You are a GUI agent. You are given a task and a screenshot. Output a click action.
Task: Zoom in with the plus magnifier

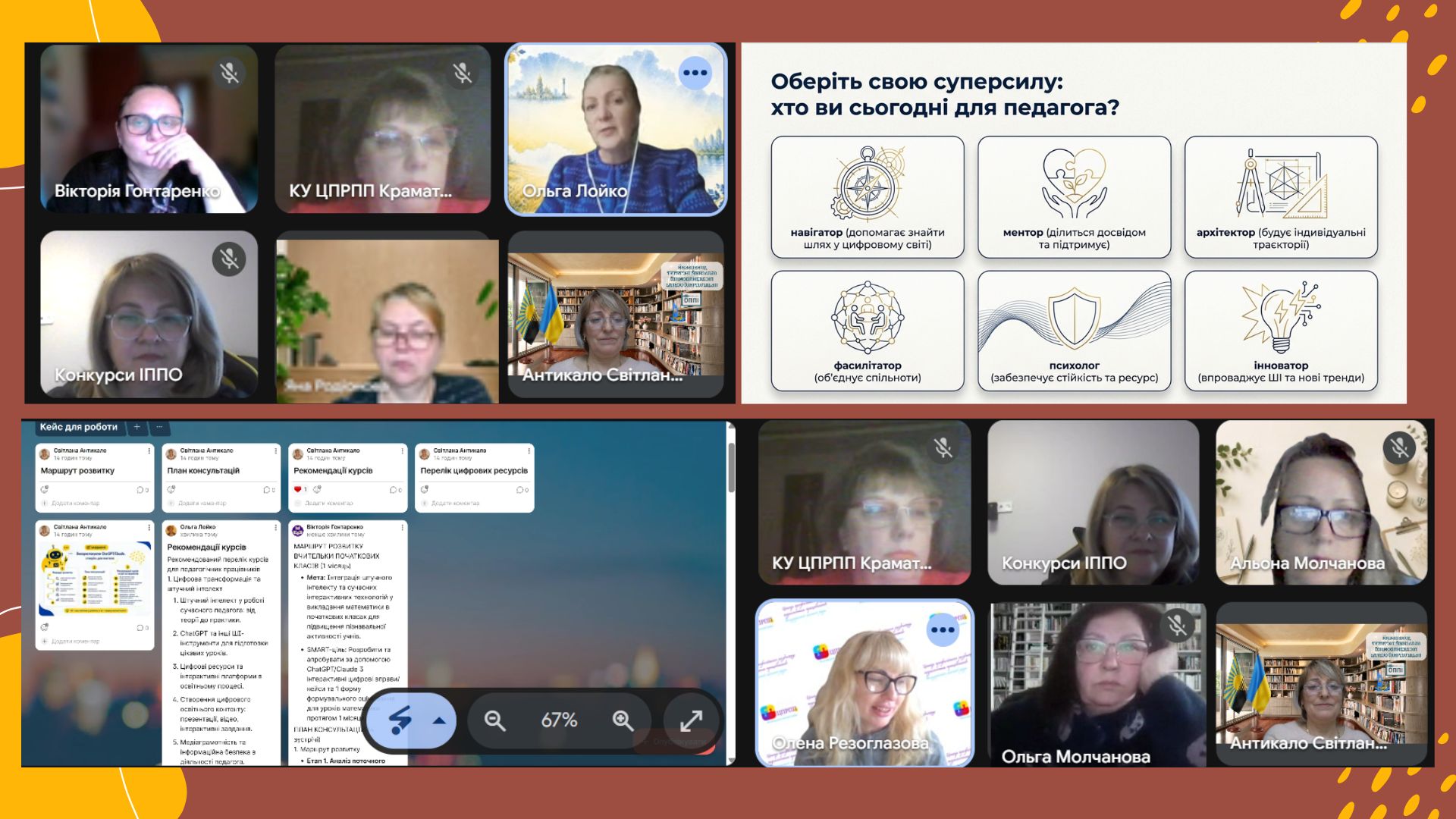(623, 720)
